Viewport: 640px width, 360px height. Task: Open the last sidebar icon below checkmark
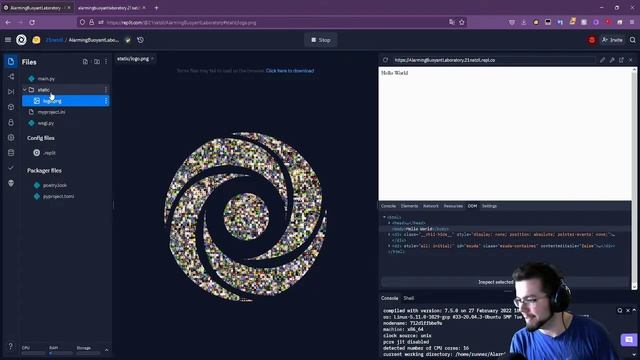point(11,183)
